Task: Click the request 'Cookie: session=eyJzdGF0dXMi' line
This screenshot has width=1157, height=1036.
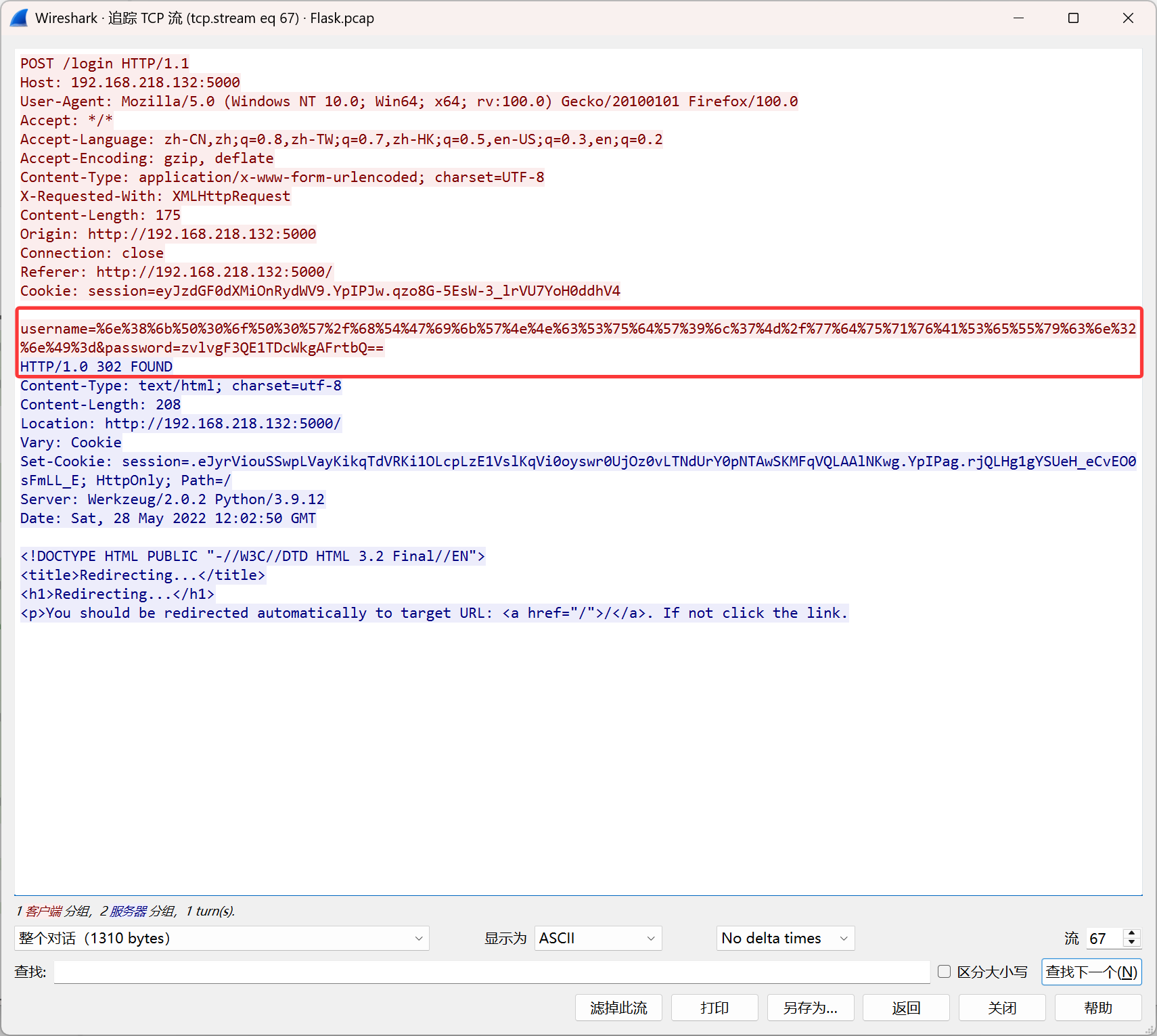Action: point(320,291)
